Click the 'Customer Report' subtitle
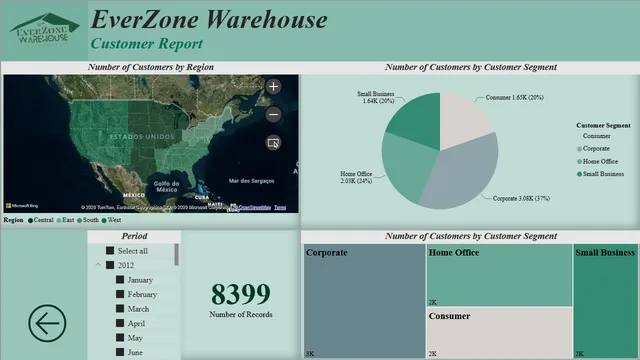The width and height of the screenshot is (640, 360). pyautogui.click(x=147, y=44)
